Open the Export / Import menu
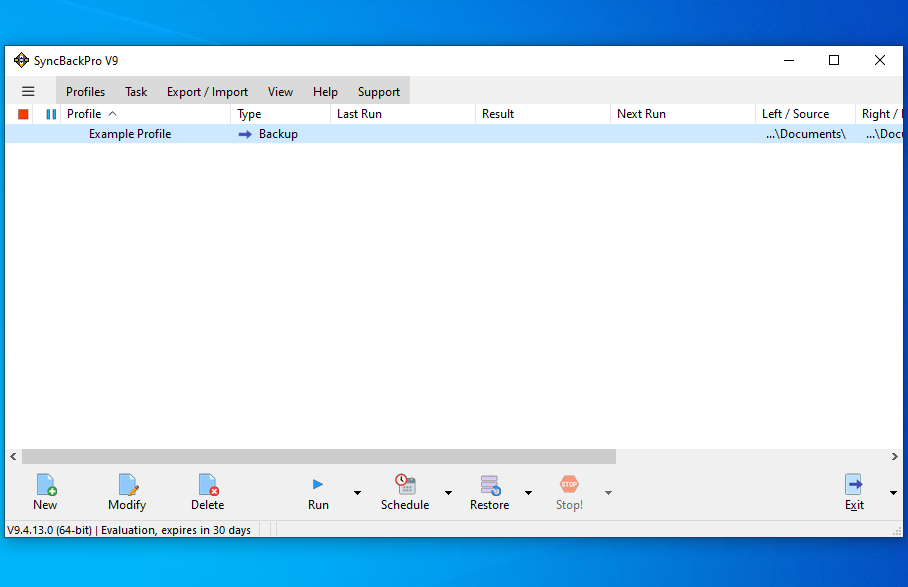This screenshot has width=908, height=587. [207, 91]
